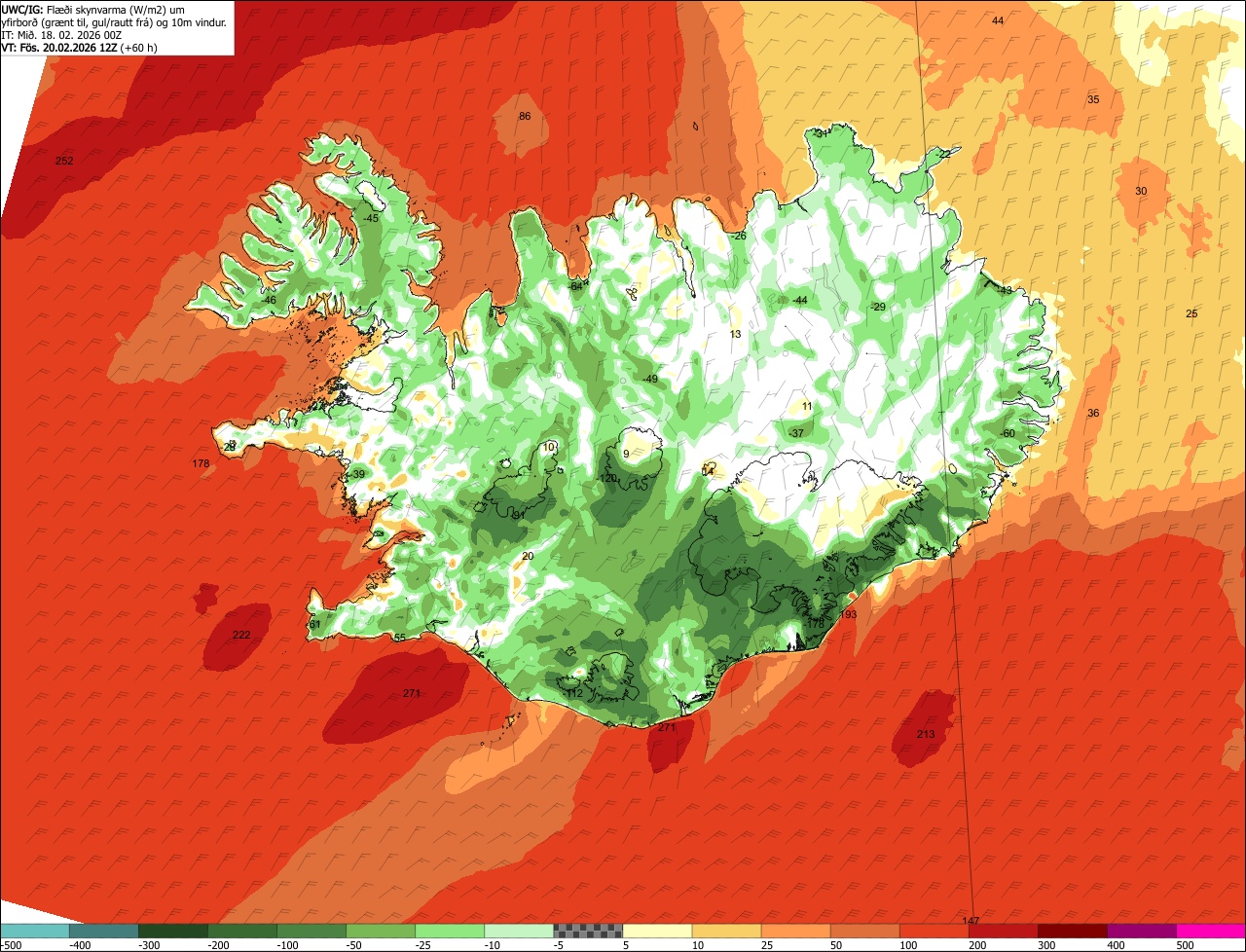Click the map value -46
This screenshot has height=952, width=1246.
268,300
